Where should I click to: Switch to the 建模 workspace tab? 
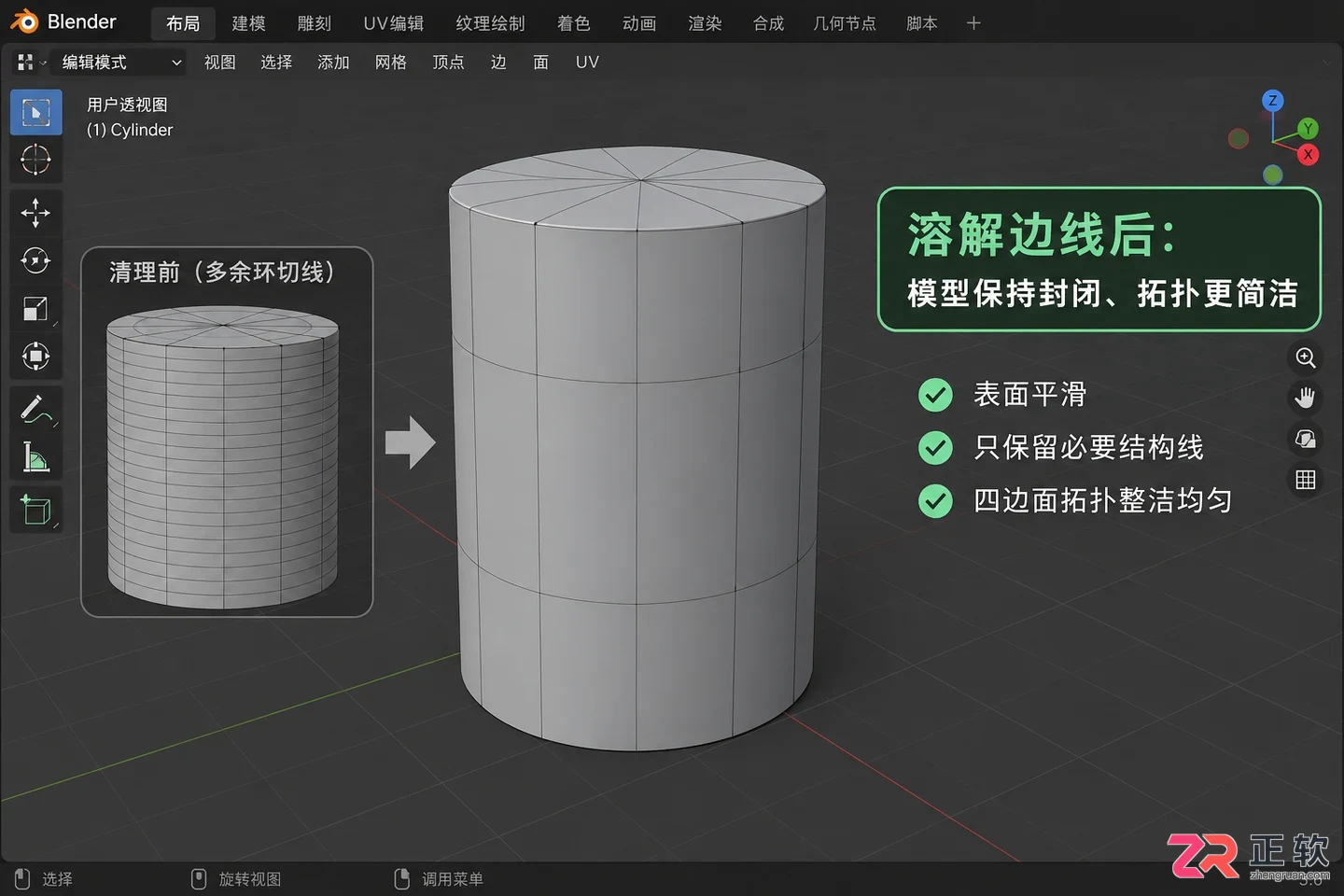248,23
